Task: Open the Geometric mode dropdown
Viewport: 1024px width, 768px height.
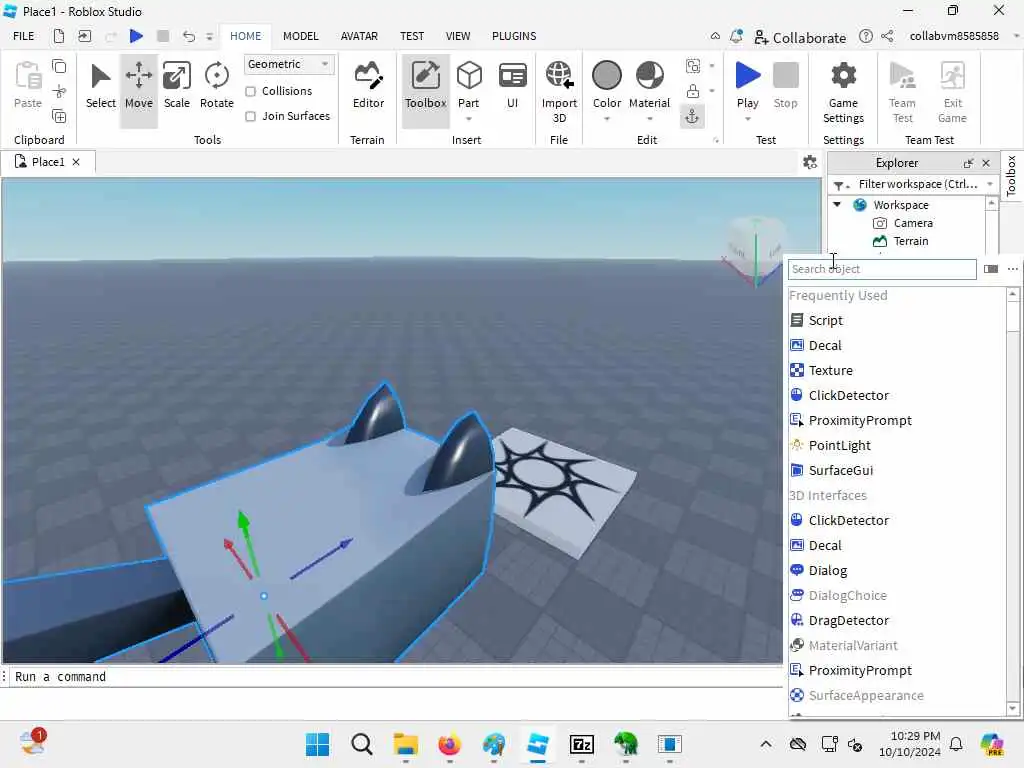Action: (289, 64)
